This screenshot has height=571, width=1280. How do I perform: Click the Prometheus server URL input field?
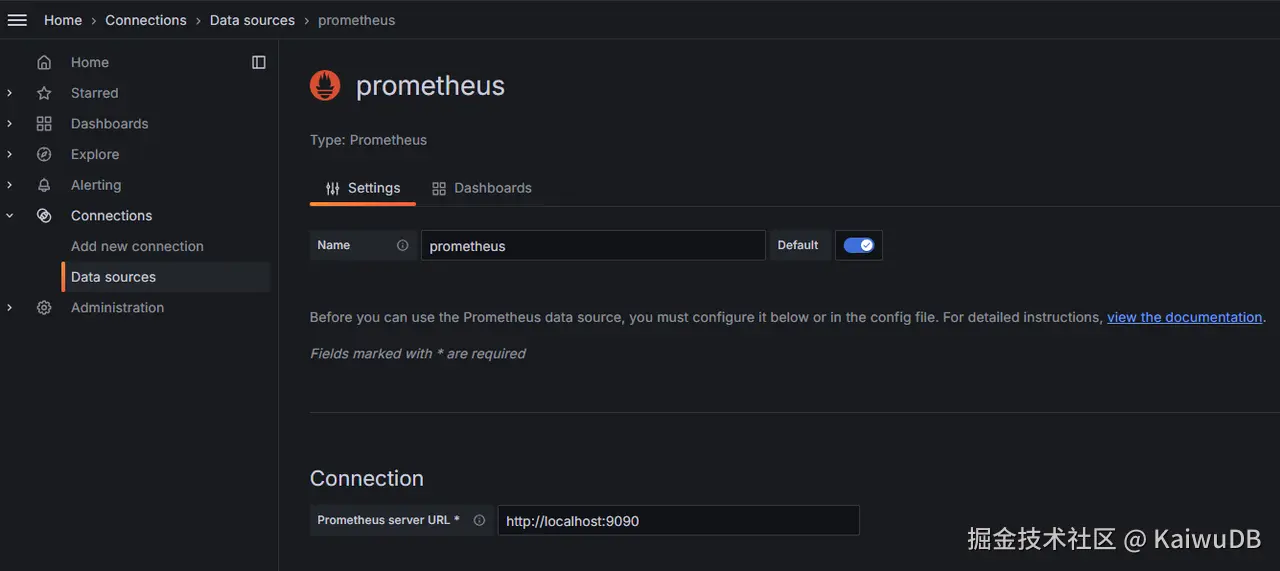(678, 520)
